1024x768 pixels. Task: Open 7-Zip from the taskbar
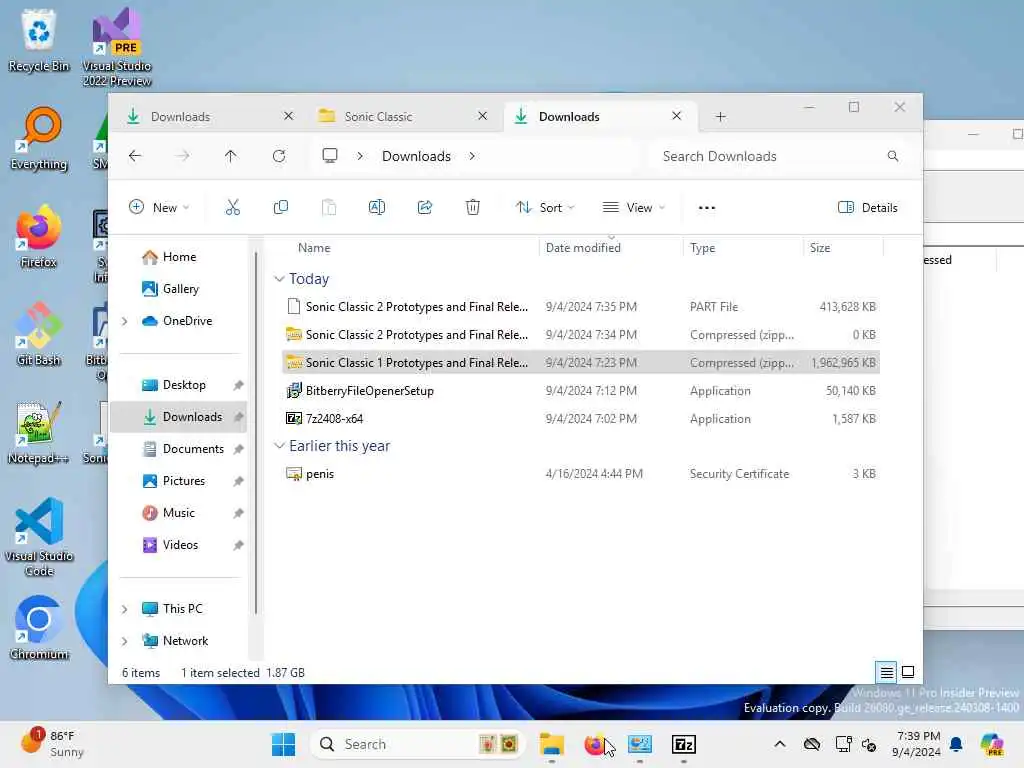(683, 744)
